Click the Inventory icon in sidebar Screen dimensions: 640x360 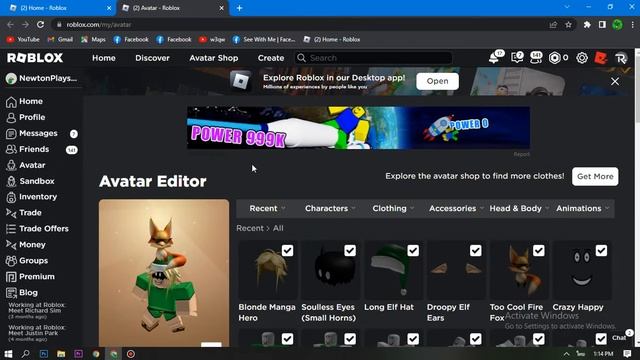[x=11, y=197]
